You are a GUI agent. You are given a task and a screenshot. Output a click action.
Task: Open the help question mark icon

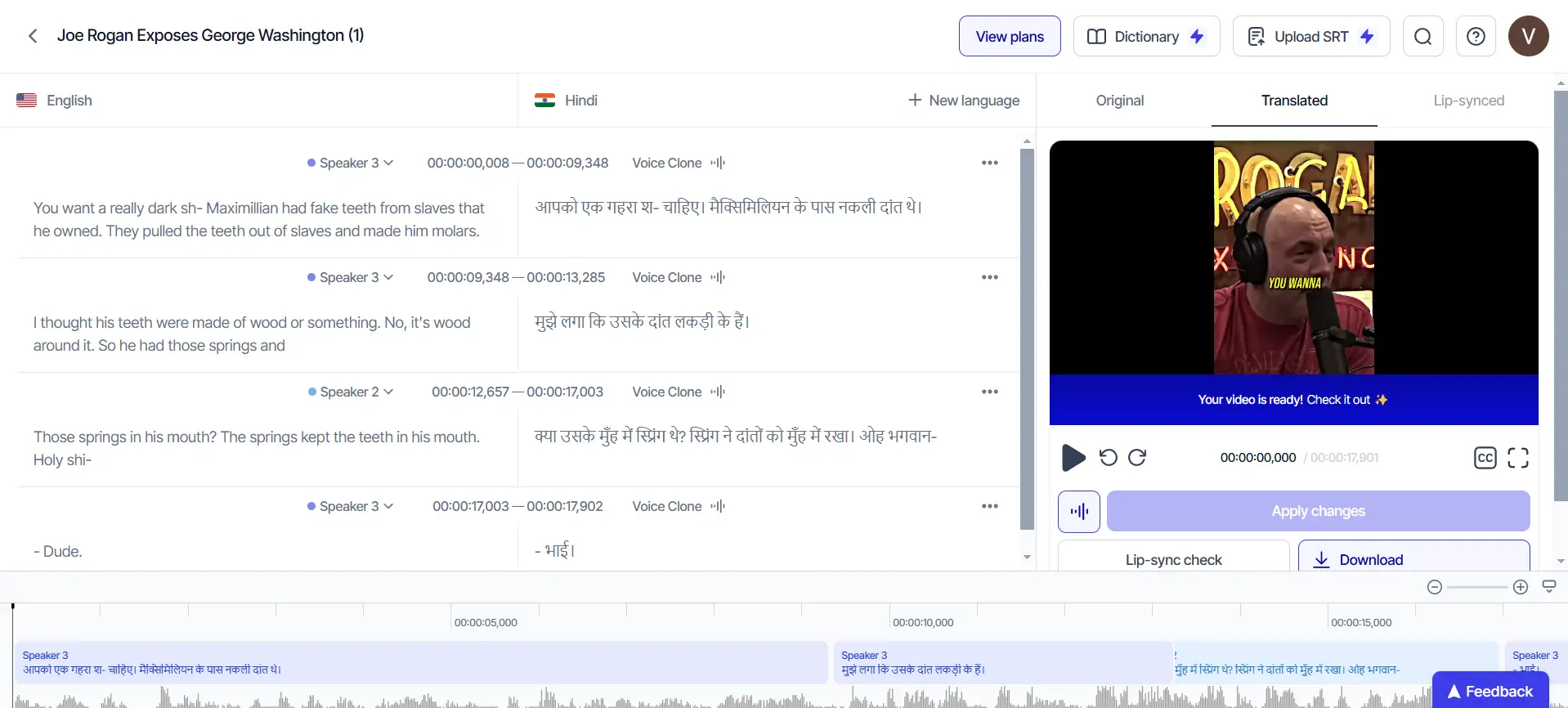pos(1476,37)
